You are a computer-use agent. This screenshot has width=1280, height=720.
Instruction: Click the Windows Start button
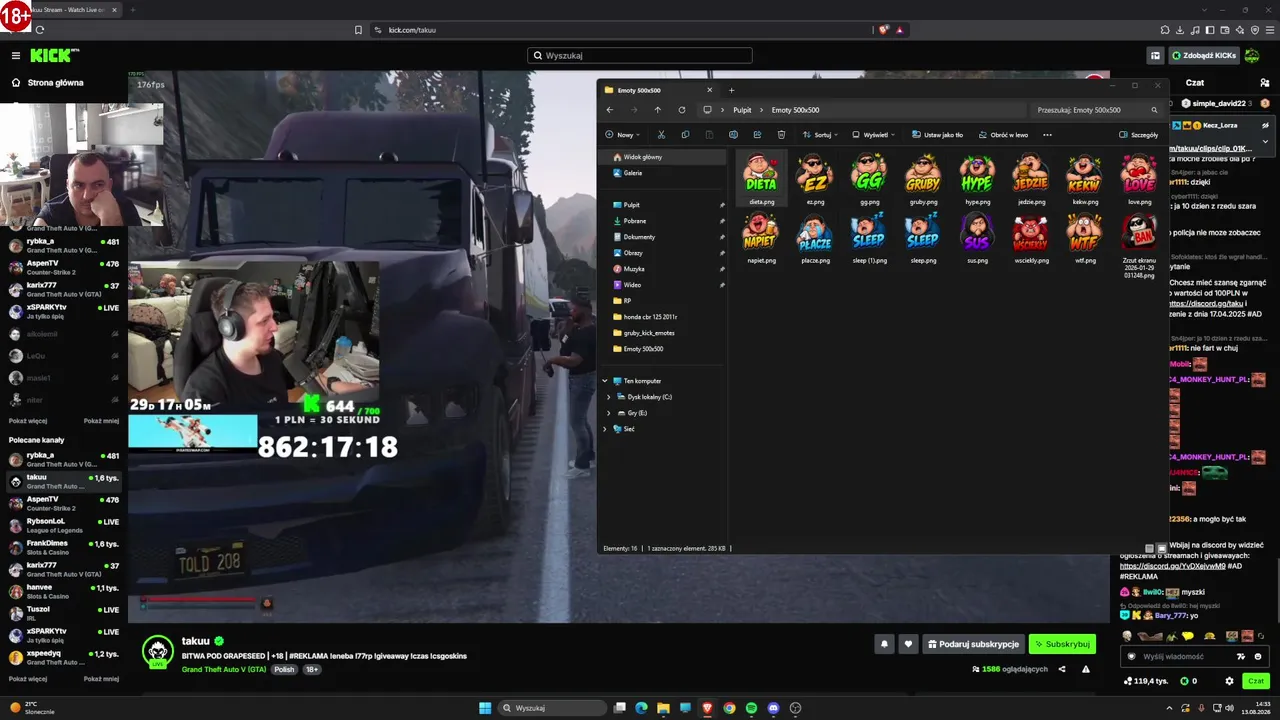485,708
